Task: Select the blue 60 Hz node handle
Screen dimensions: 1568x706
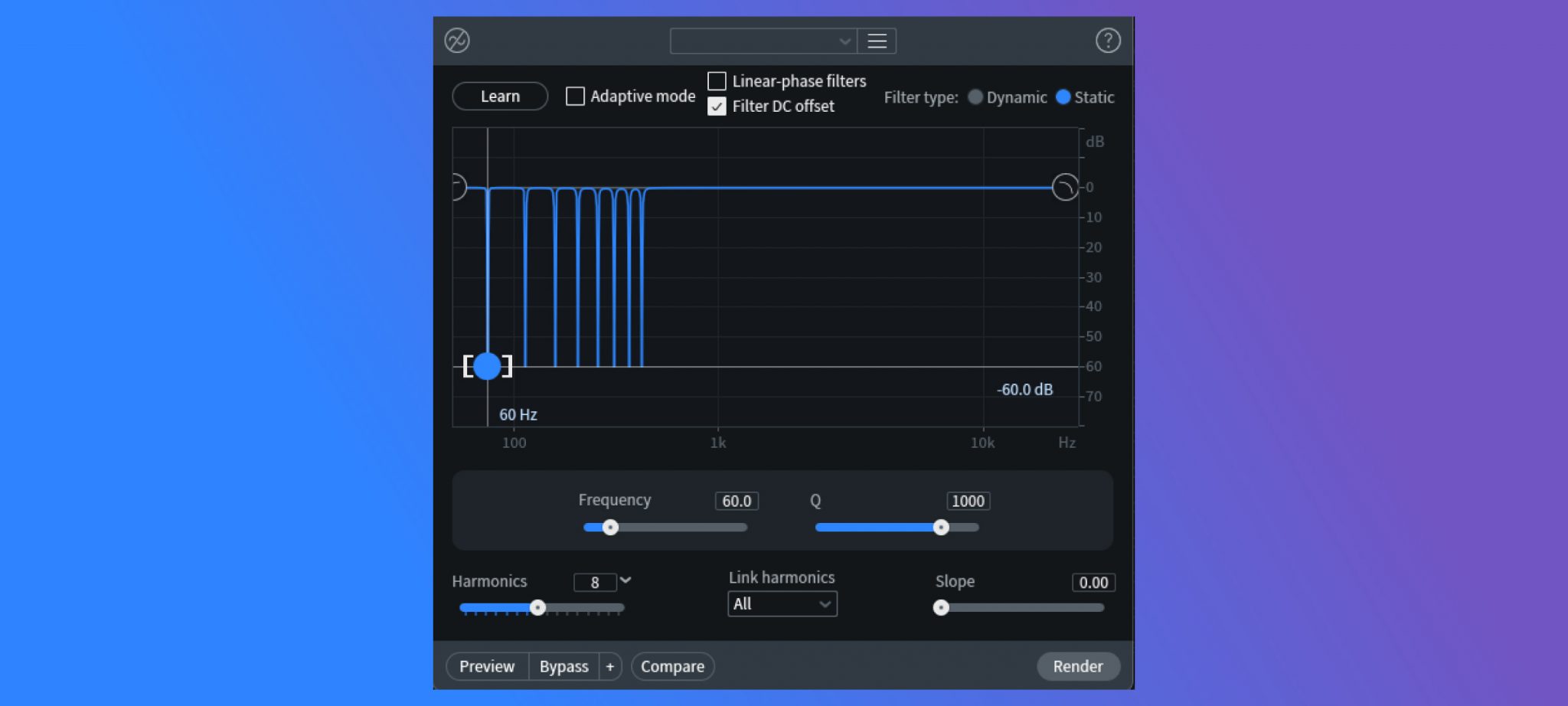Action: [488, 366]
